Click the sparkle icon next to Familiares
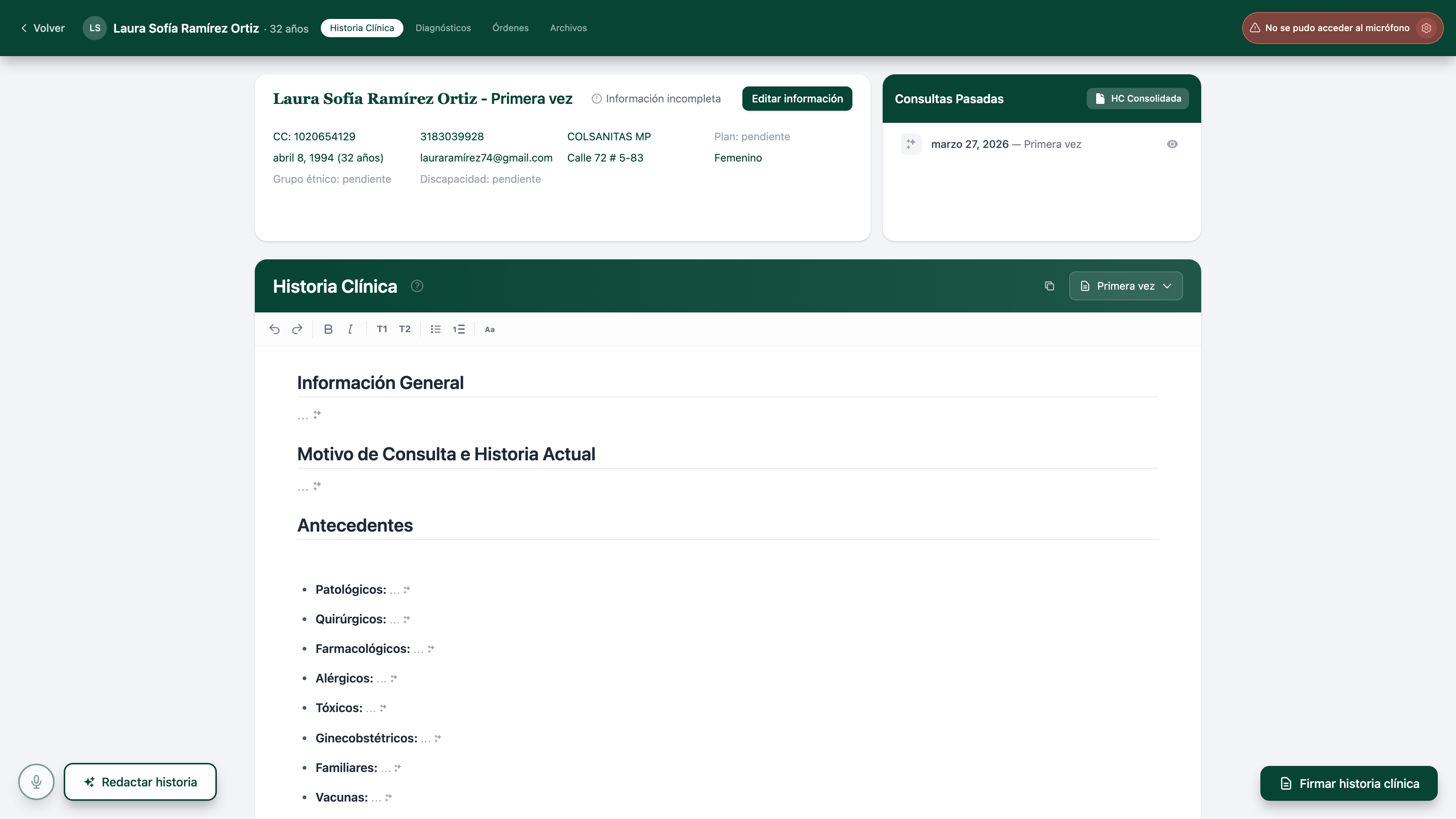Image resolution: width=1456 pixels, height=819 pixels. (x=397, y=767)
